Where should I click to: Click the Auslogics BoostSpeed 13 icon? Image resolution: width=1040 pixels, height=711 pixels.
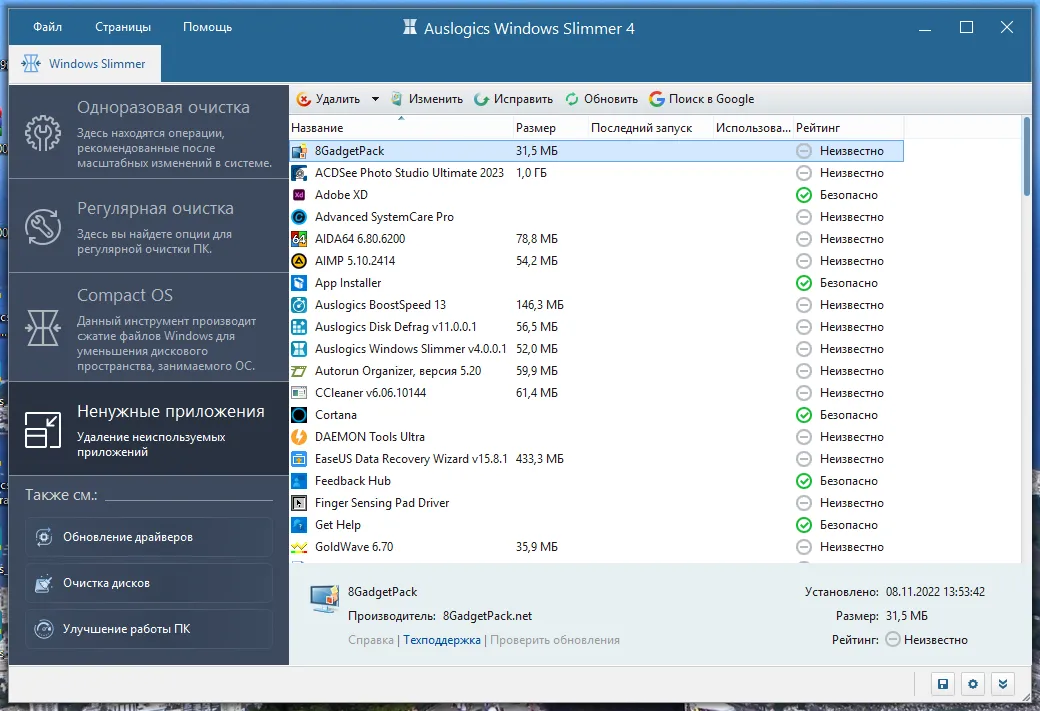[x=299, y=305]
